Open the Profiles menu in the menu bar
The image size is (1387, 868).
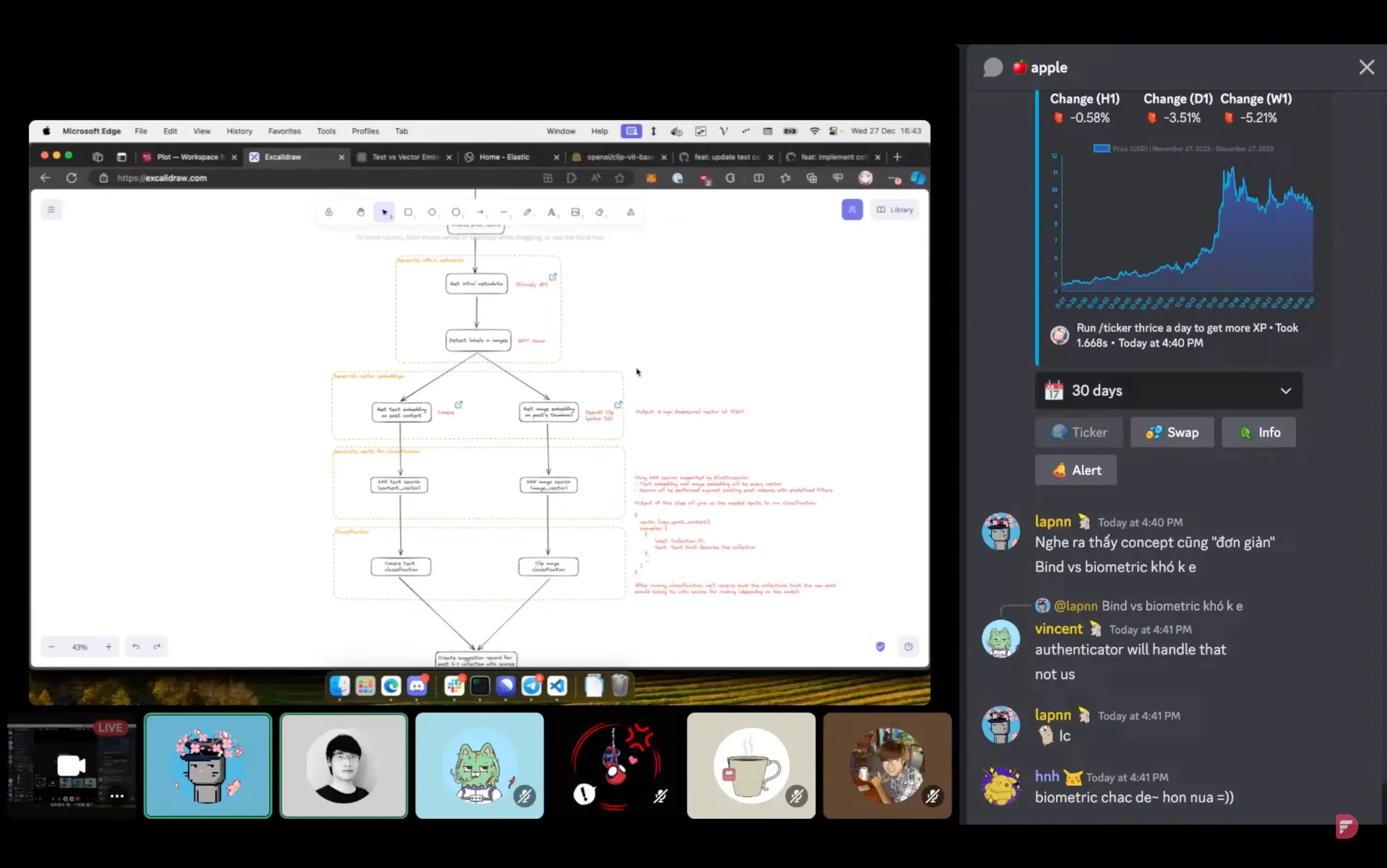[x=365, y=131]
